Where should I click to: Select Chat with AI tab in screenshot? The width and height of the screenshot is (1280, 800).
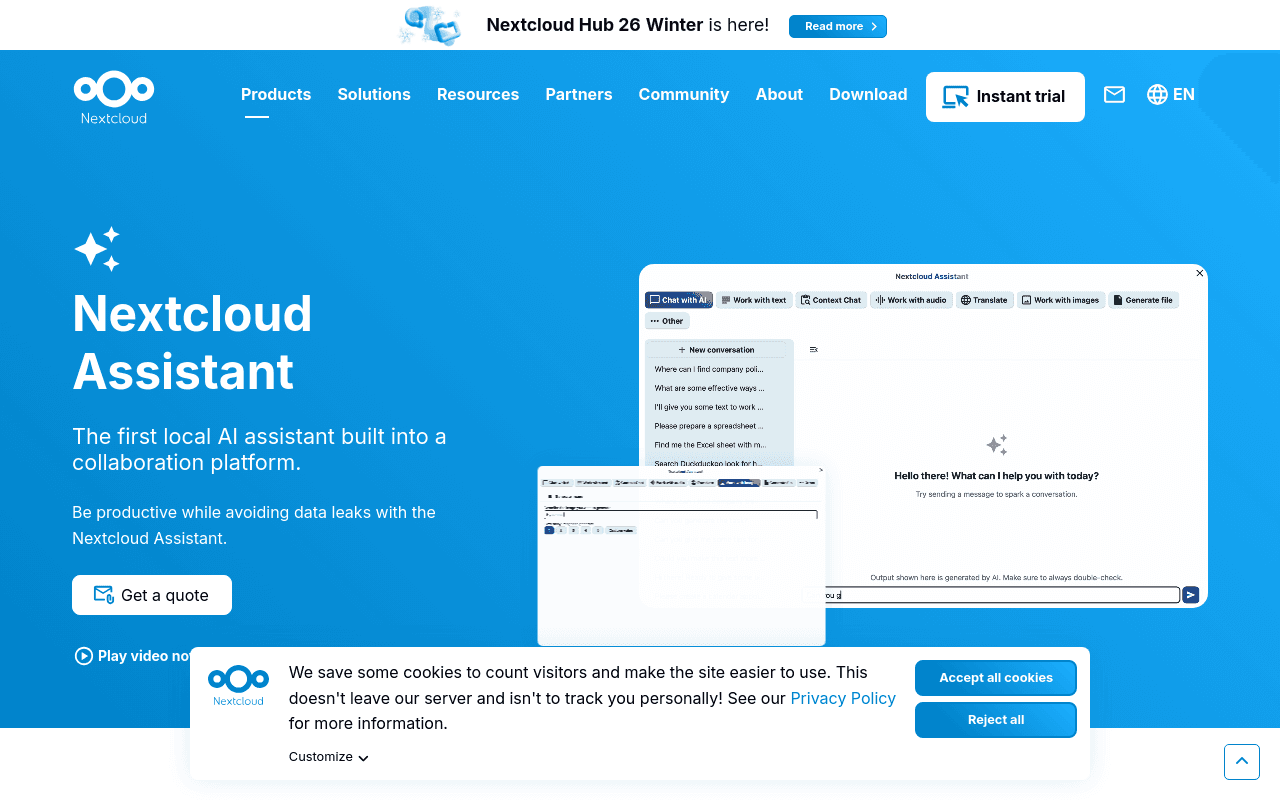click(679, 300)
